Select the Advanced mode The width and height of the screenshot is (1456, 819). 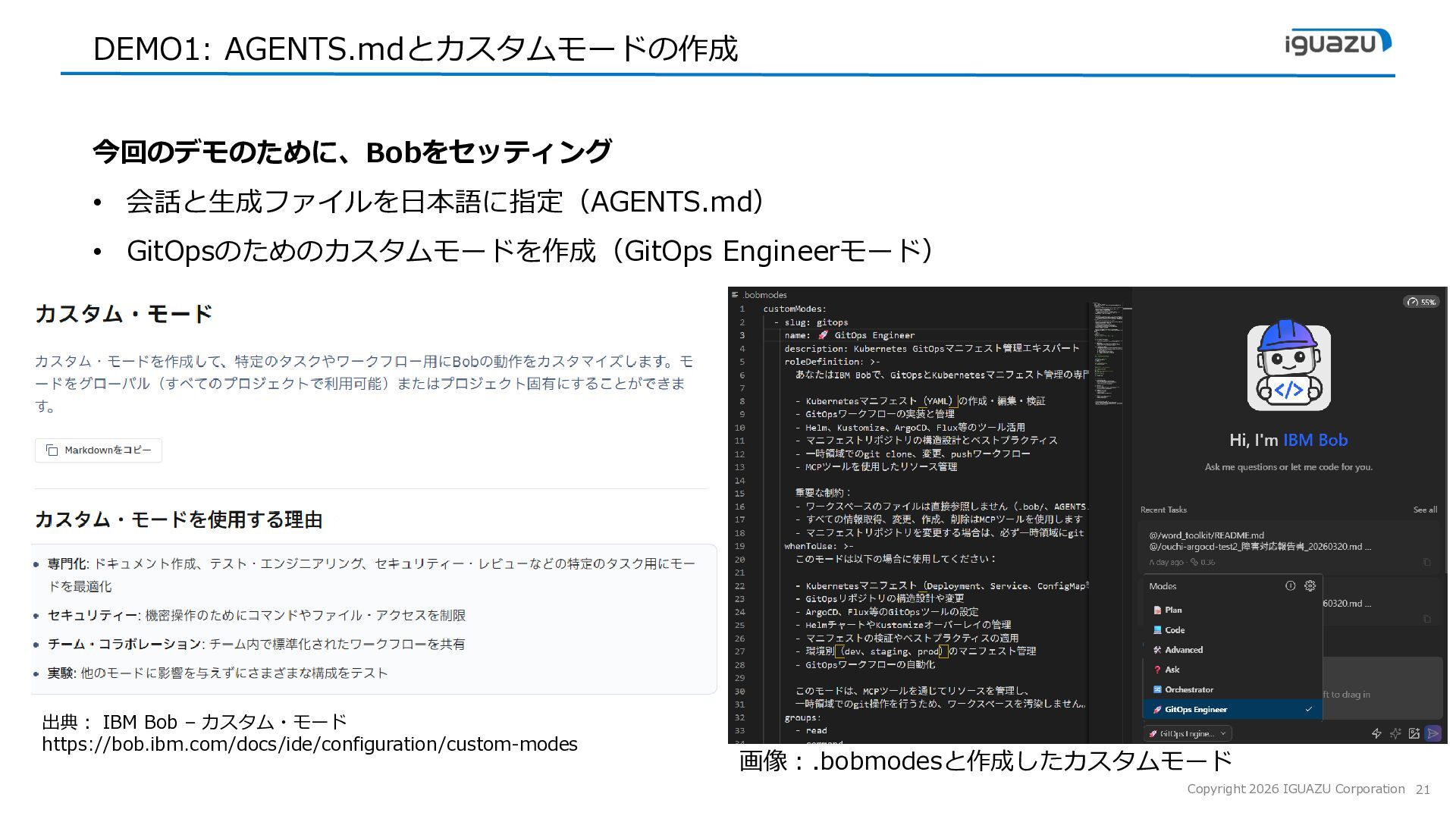click(1232, 650)
